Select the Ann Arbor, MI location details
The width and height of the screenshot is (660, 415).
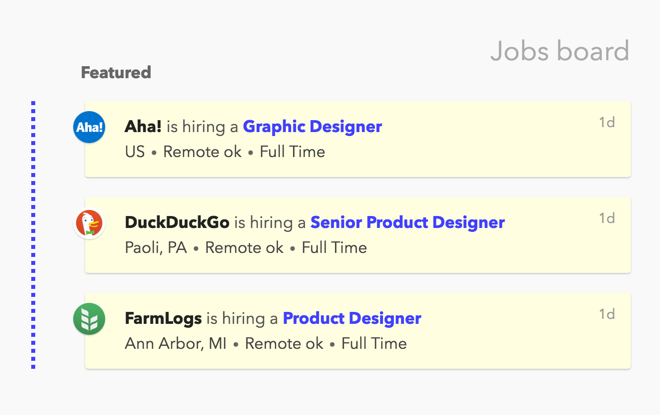point(265,343)
